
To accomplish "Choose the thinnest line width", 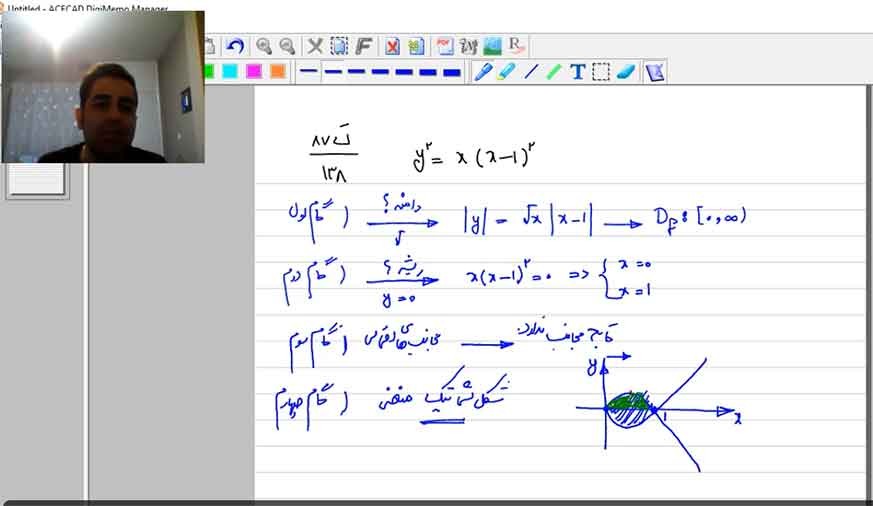I will pyautogui.click(x=308, y=71).
